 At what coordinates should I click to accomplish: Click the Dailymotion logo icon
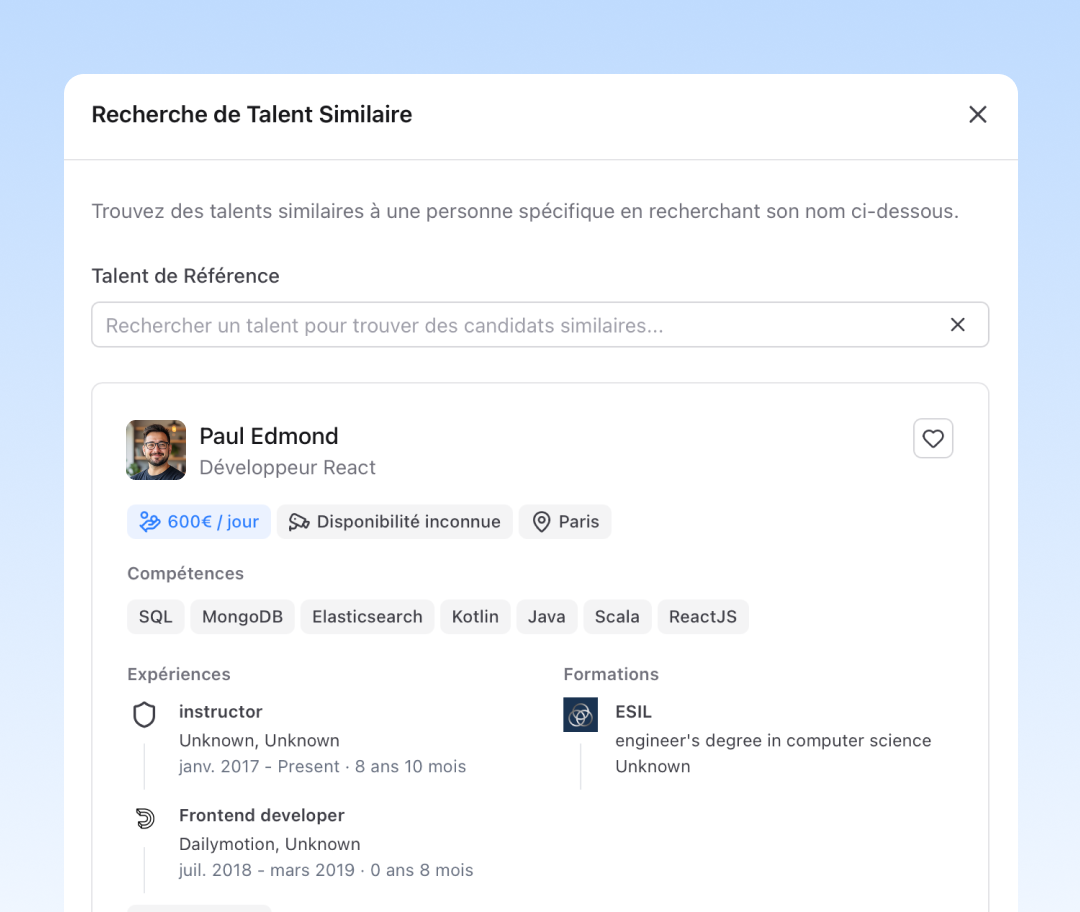[145, 819]
